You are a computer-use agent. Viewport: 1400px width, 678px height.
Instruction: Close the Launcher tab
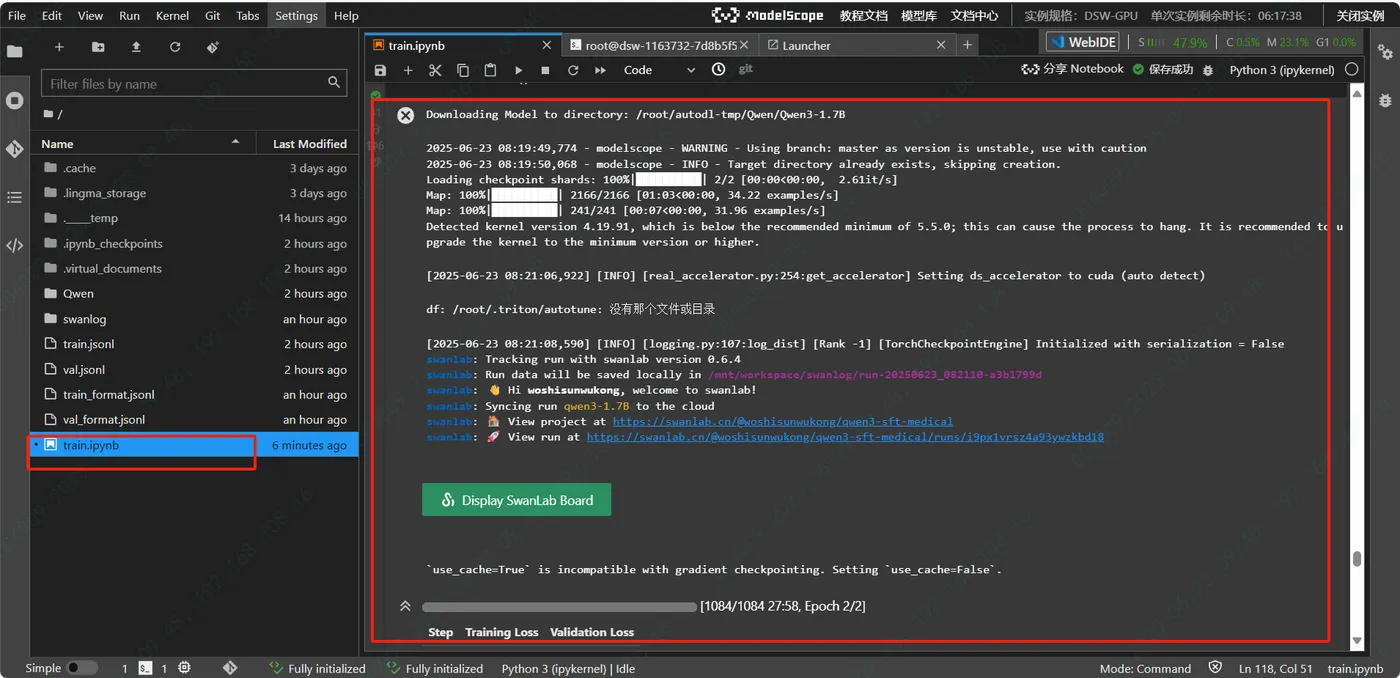941,45
